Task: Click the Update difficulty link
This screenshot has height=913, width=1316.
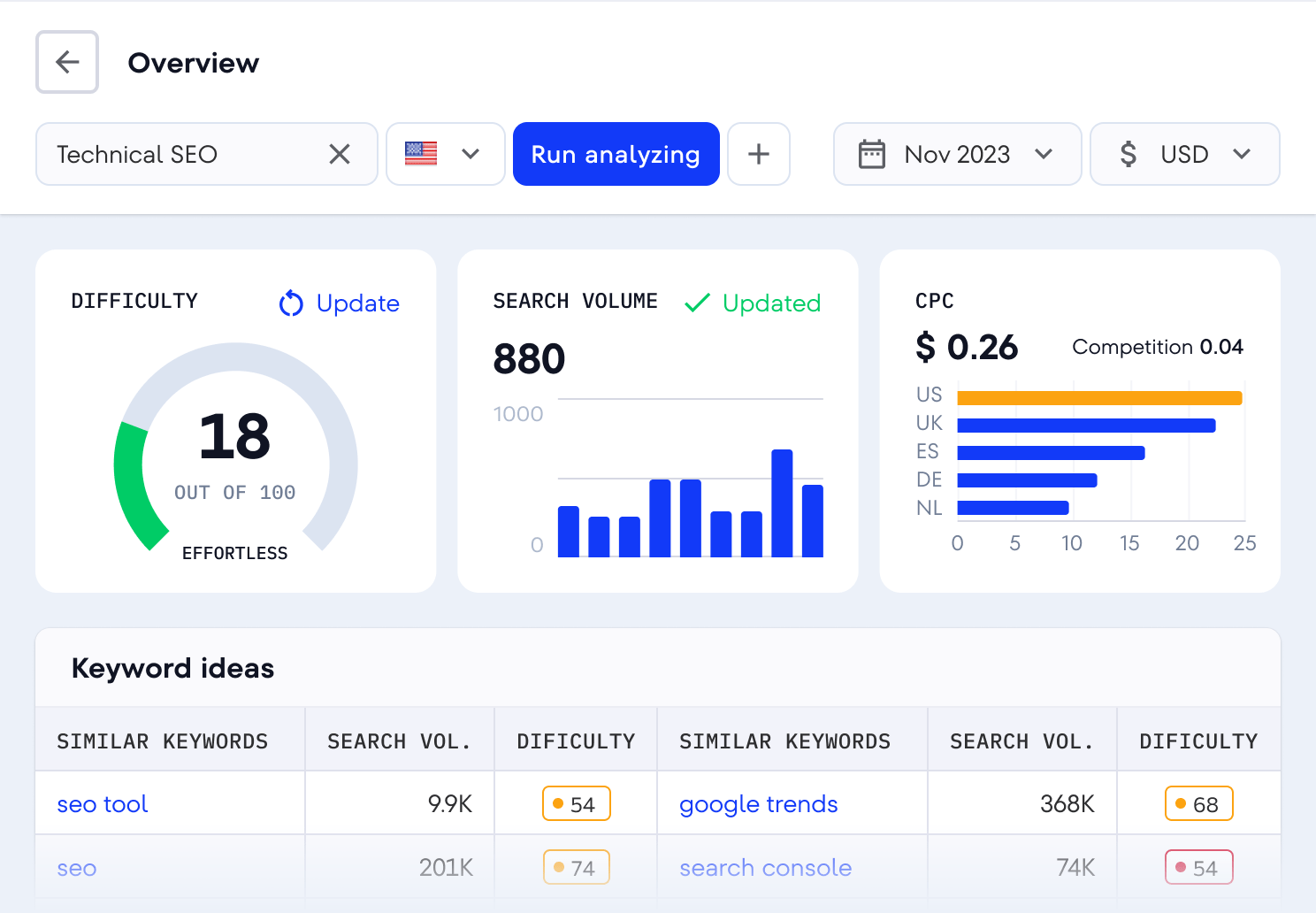Action: coord(357,303)
